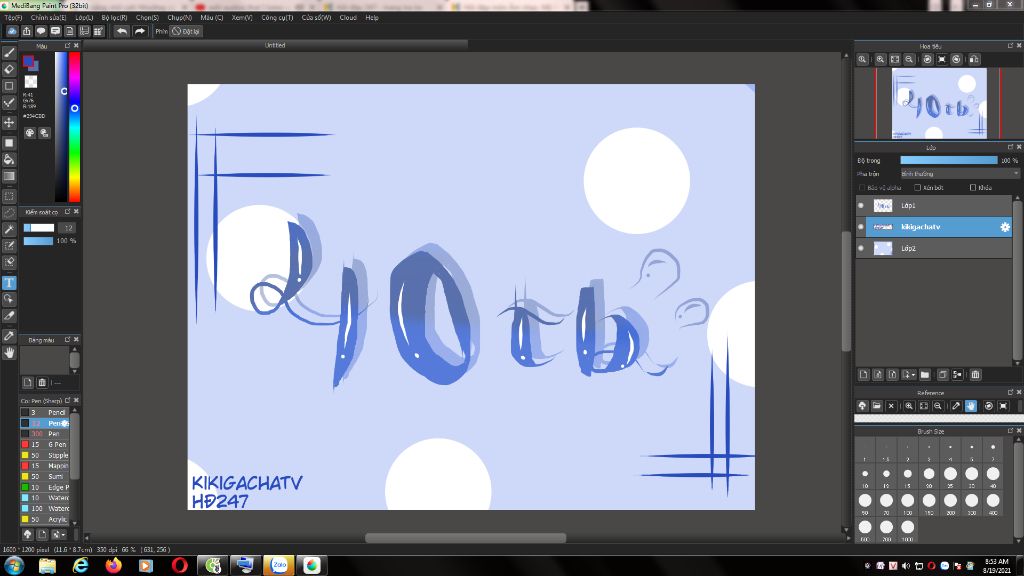1024x576 pixels.
Task: Select the transparent color swatch
Action: (31, 82)
